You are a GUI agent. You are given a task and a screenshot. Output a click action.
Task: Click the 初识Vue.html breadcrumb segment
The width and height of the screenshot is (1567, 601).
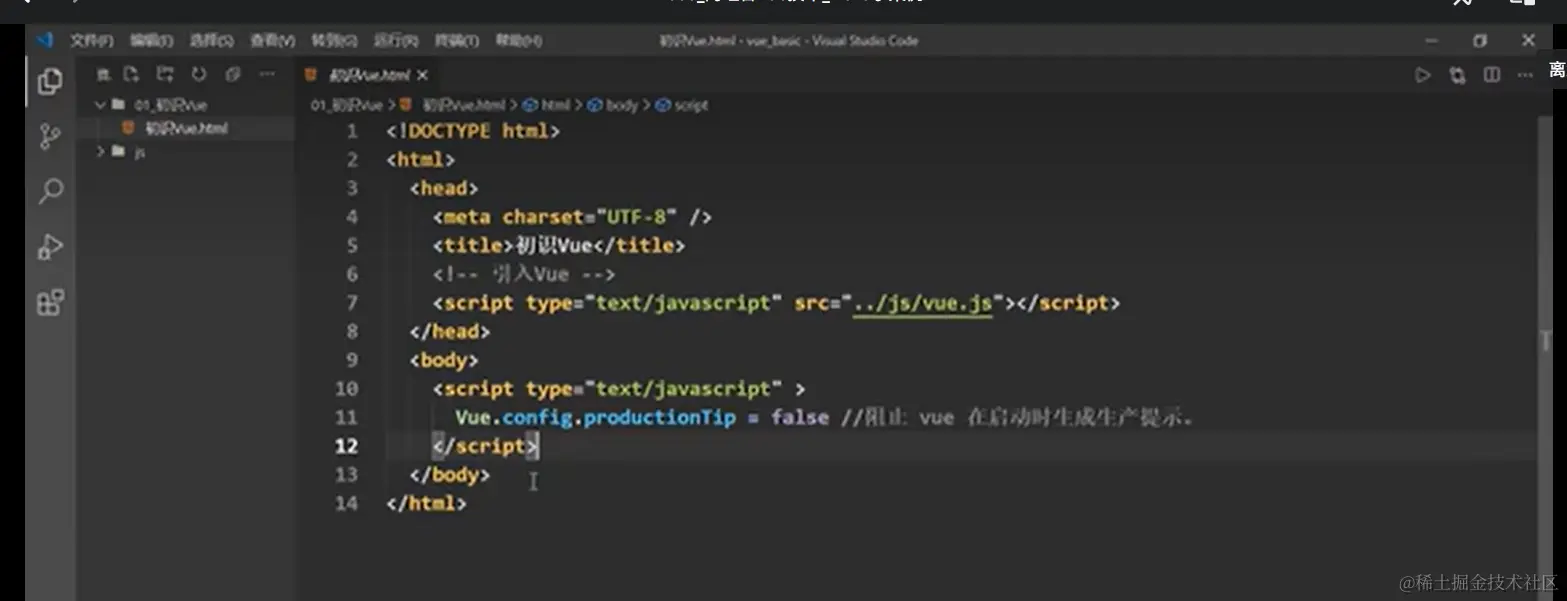[463, 105]
